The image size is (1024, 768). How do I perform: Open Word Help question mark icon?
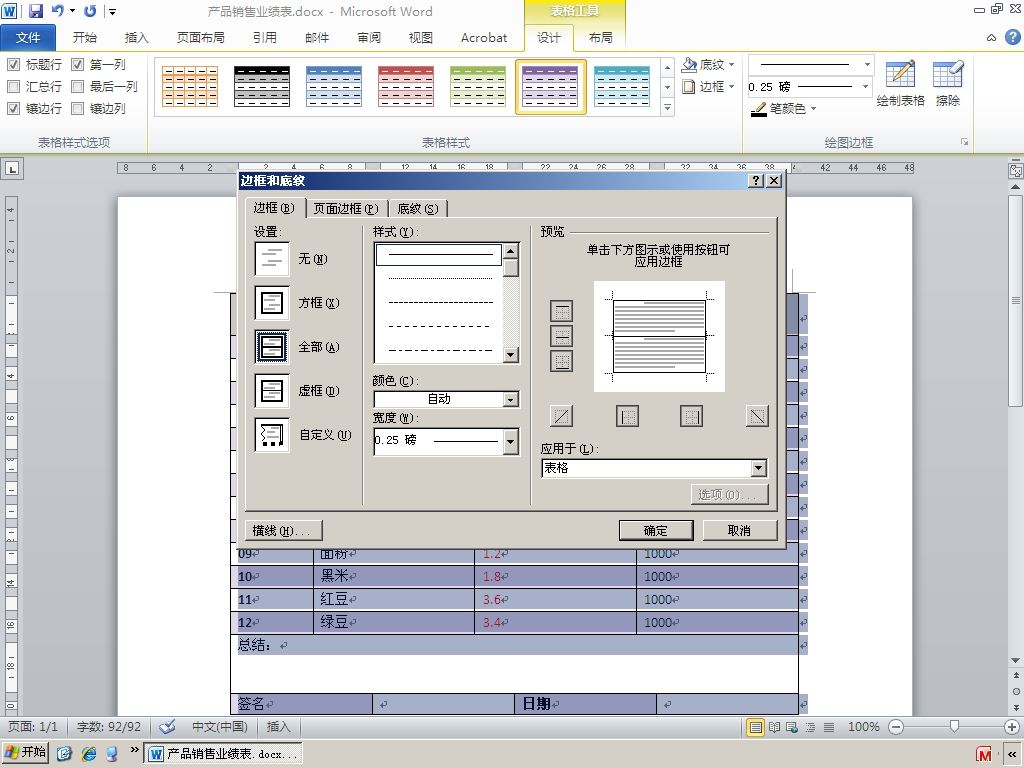[1012, 37]
